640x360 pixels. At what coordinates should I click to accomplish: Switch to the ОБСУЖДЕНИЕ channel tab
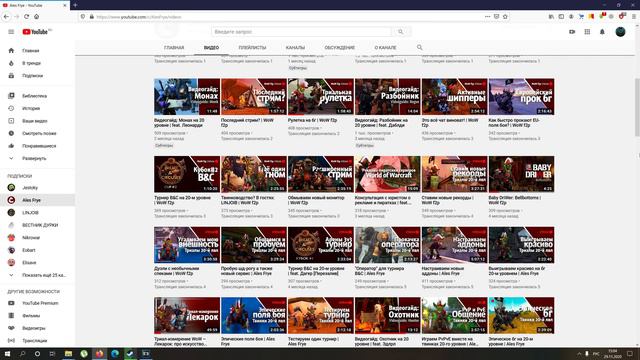click(340, 48)
